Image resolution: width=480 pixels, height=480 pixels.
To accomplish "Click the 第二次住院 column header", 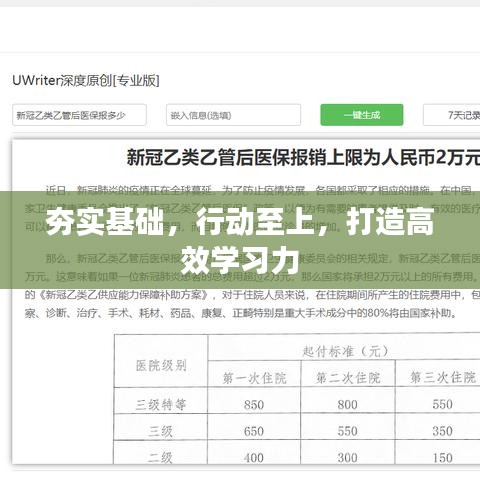I will point(348,378).
